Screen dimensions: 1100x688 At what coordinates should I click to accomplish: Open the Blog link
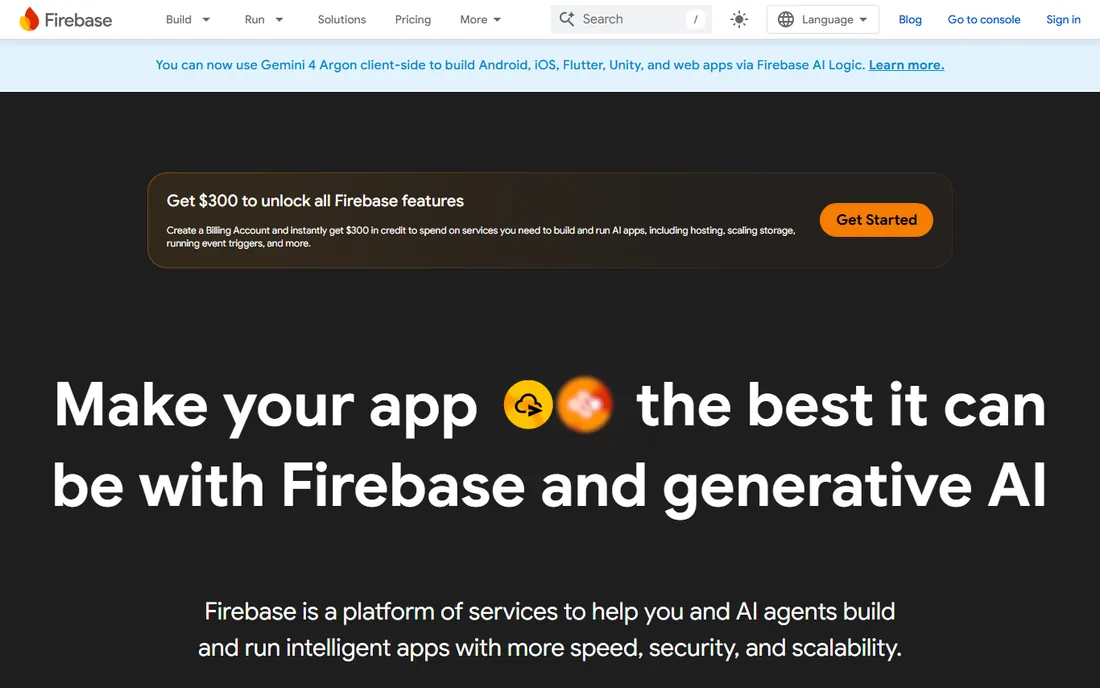pyautogui.click(x=910, y=20)
